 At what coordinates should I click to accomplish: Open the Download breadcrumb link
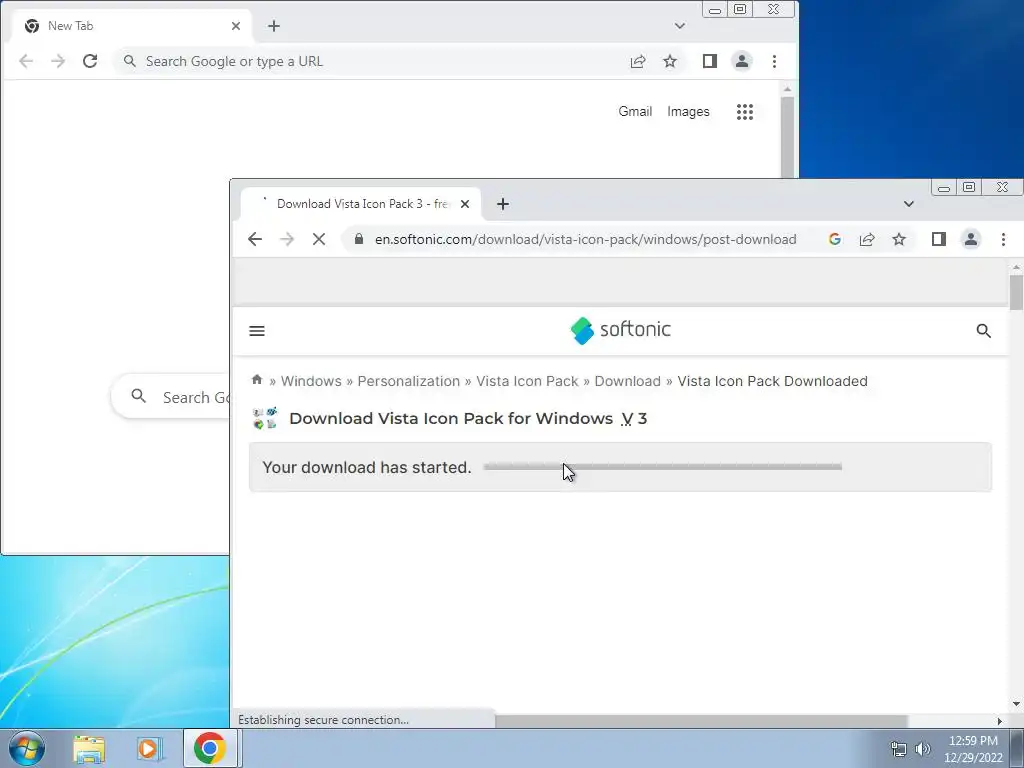click(x=627, y=381)
